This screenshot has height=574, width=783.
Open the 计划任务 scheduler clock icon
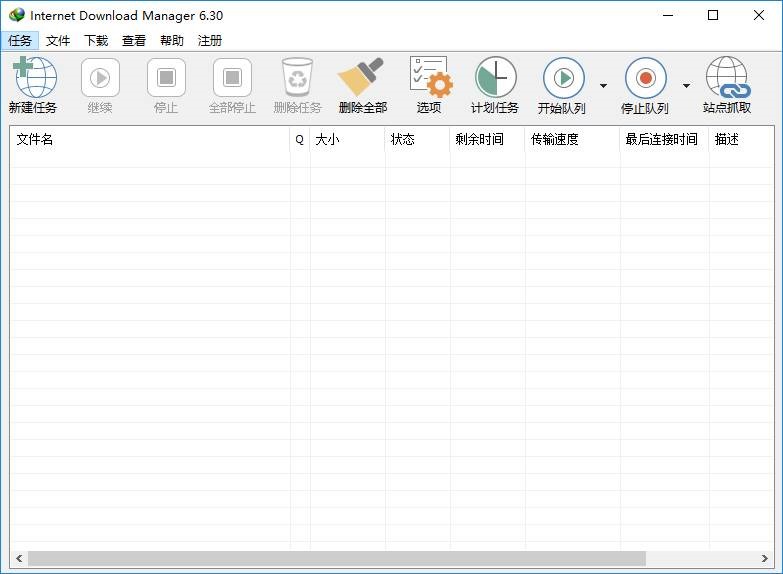(495, 77)
